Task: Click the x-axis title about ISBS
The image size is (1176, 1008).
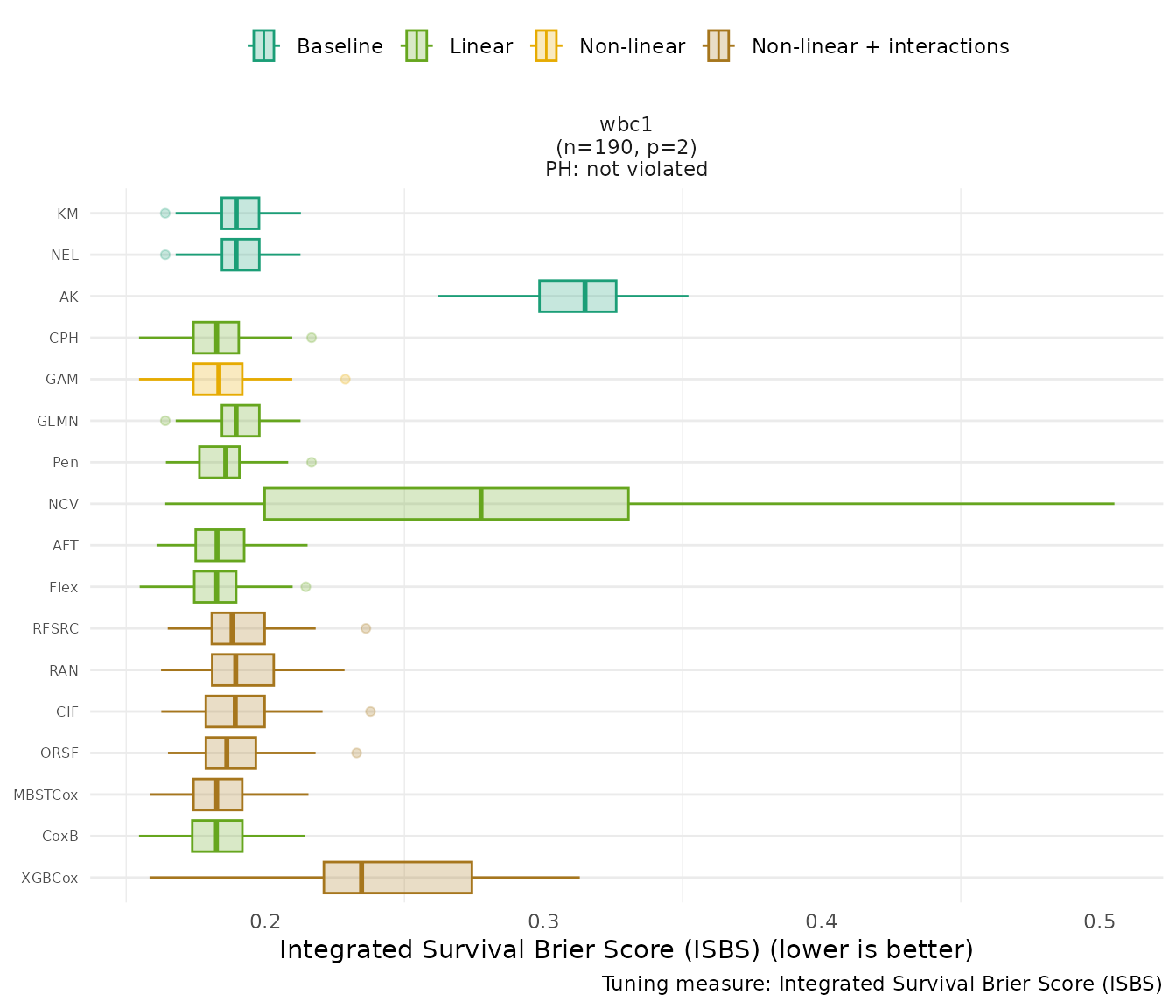Action: [626, 950]
